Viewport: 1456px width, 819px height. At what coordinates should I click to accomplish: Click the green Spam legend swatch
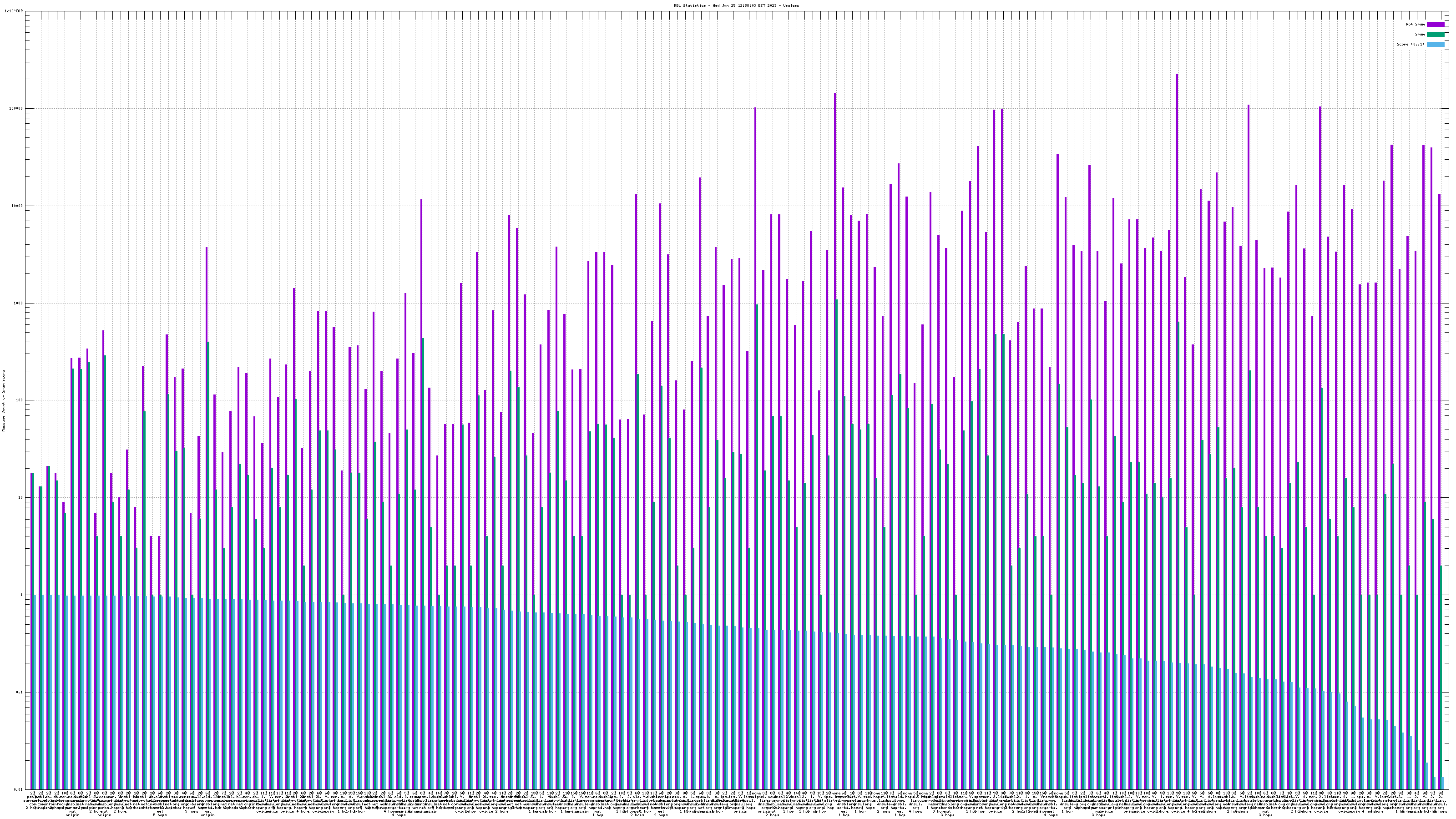click(1435, 35)
